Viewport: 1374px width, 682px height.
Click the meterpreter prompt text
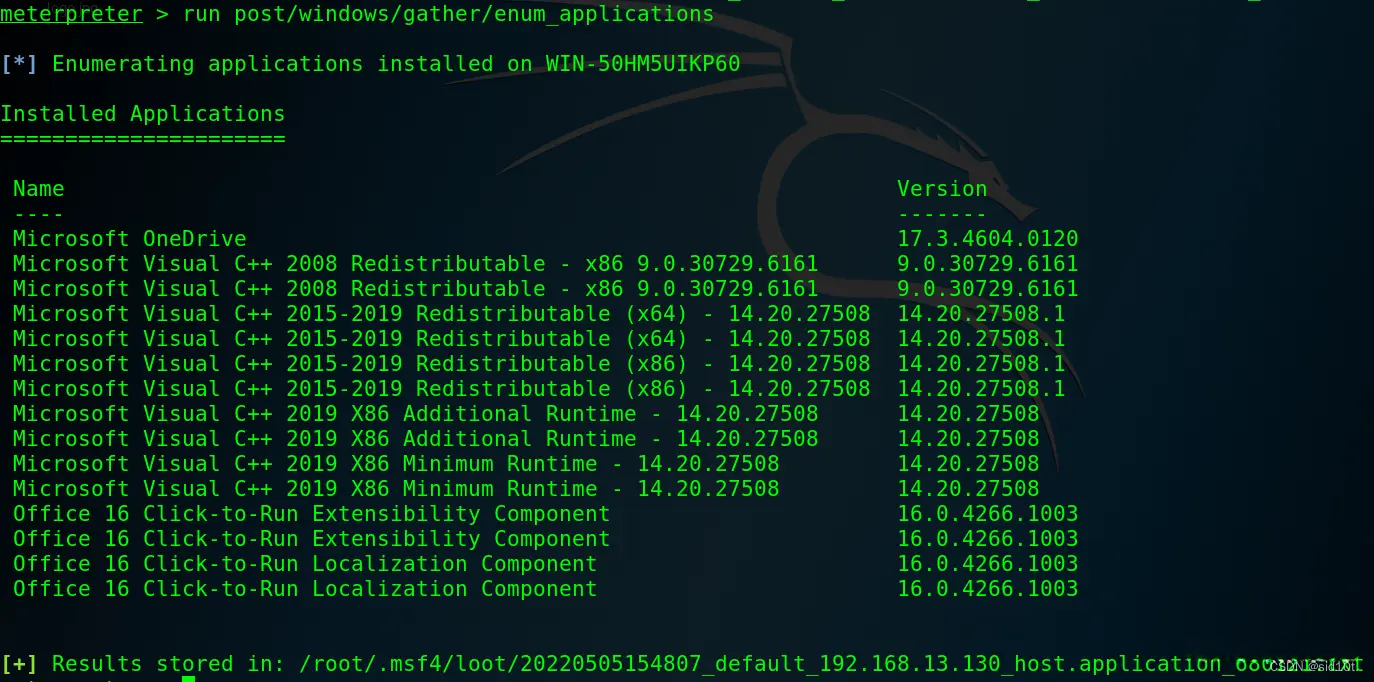pos(71,14)
